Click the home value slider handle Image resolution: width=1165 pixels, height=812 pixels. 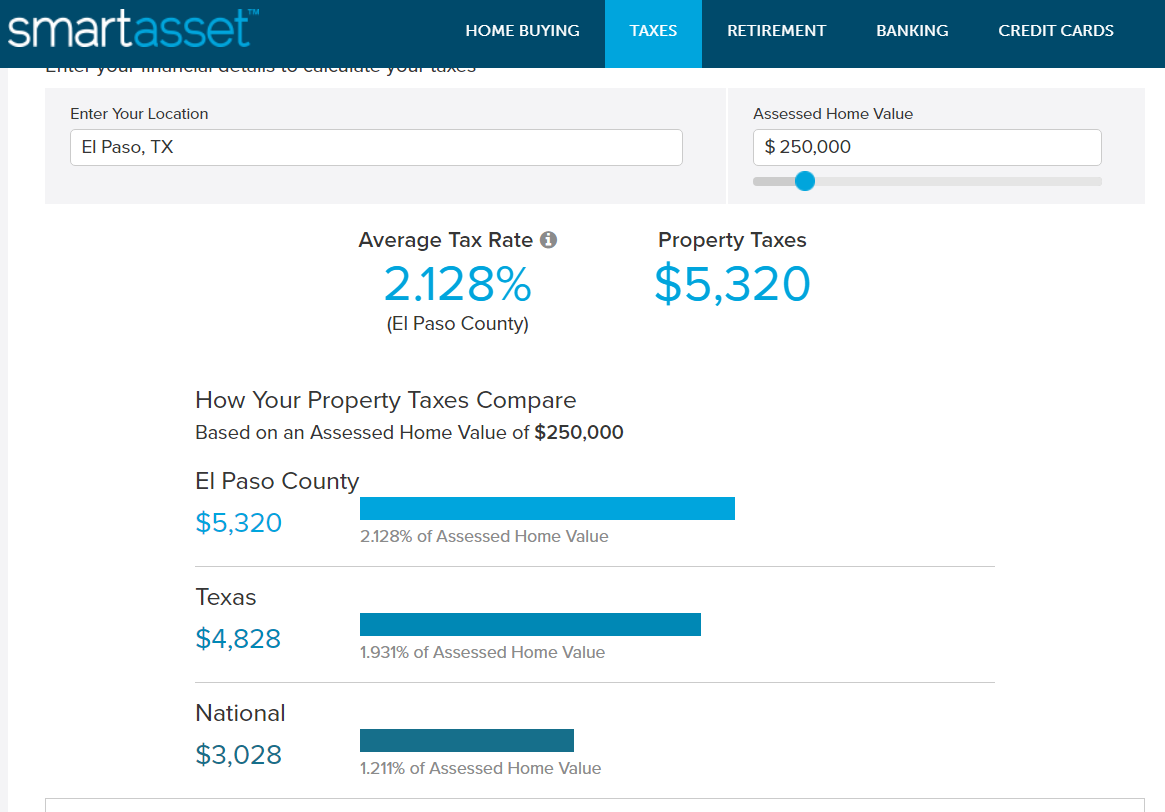click(x=805, y=181)
